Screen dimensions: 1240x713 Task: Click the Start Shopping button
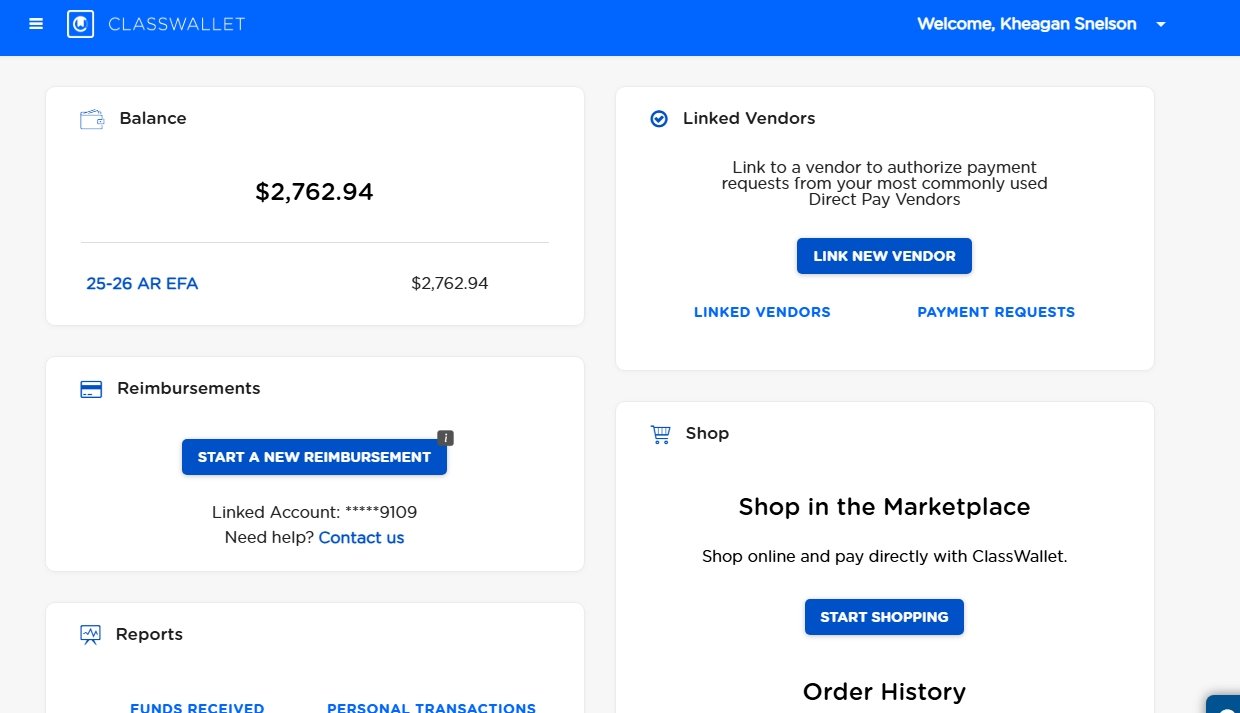point(884,617)
